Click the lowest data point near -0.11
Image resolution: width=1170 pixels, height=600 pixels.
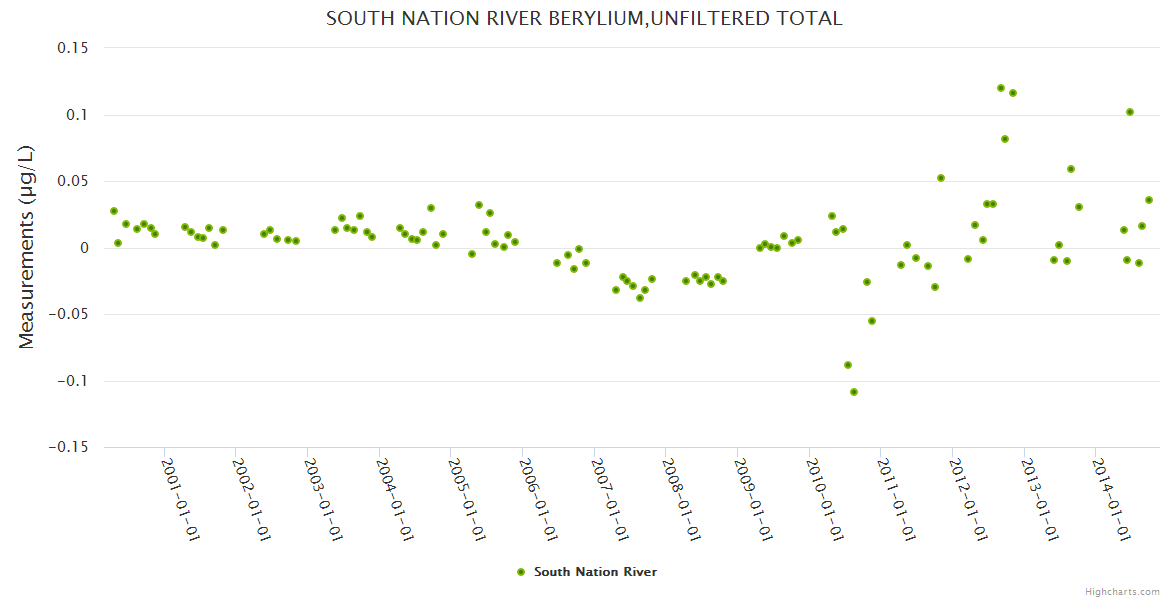point(854,392)
